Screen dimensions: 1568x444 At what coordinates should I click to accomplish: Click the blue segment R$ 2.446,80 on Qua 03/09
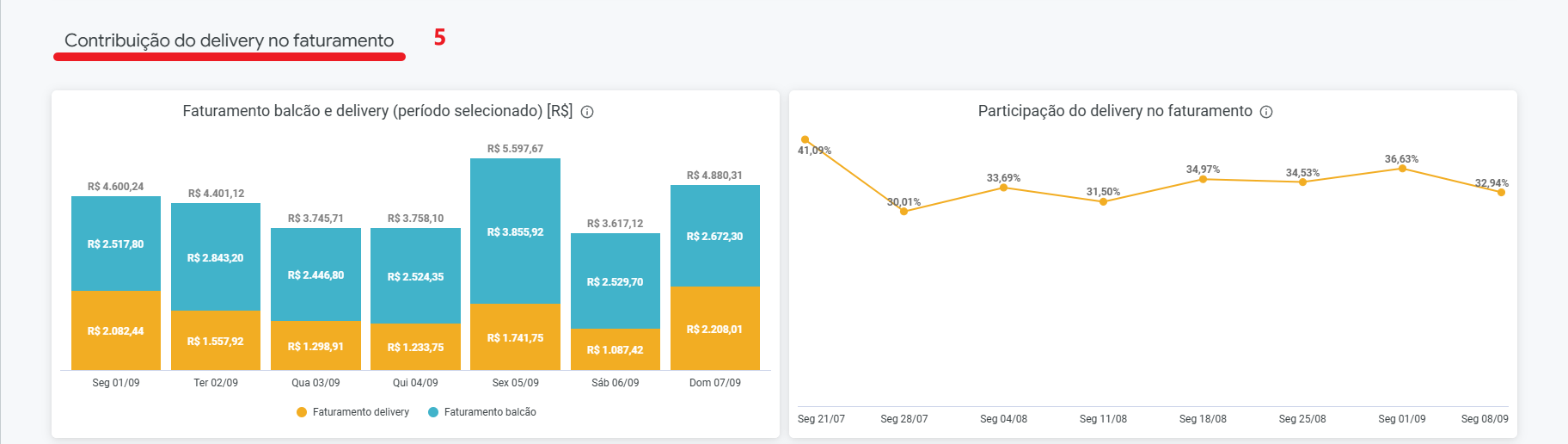tap(315, 274)
